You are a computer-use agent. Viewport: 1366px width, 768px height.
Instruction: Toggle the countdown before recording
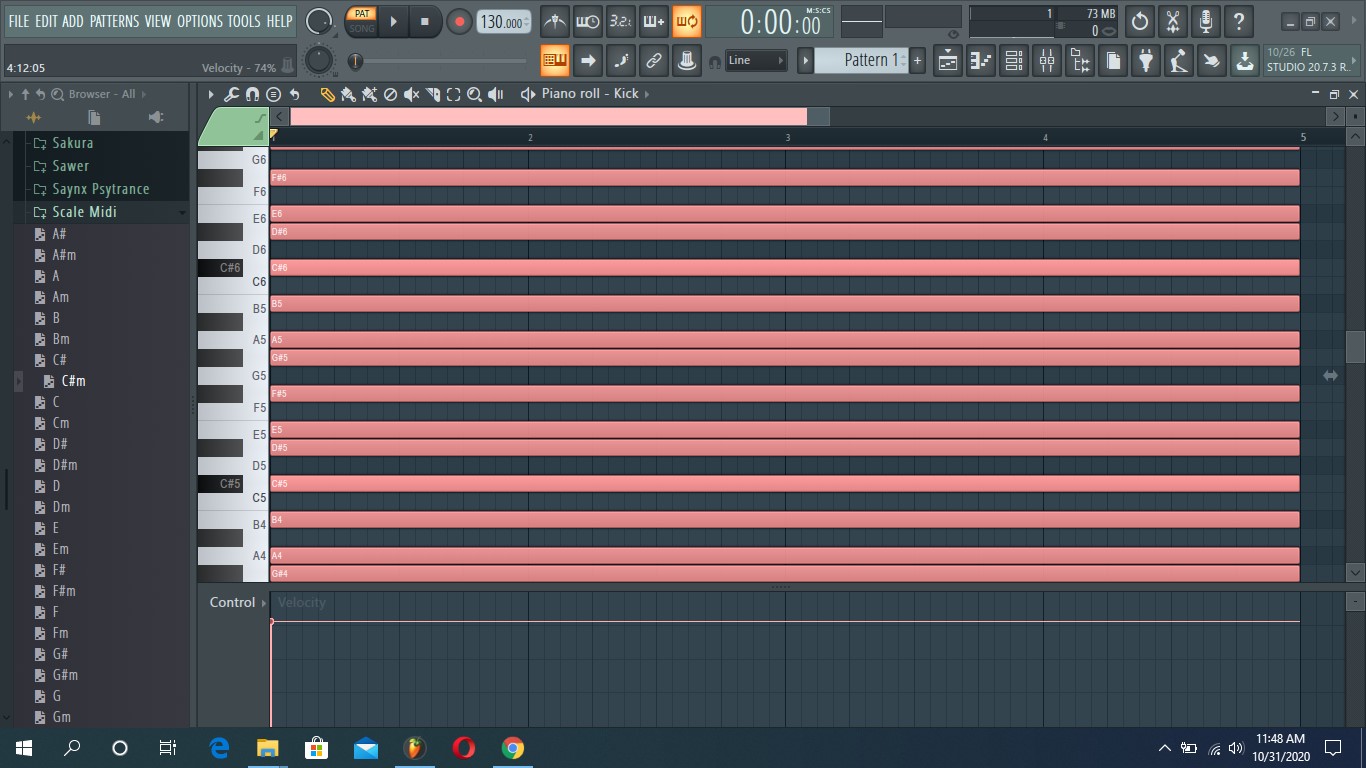(621, 21)
